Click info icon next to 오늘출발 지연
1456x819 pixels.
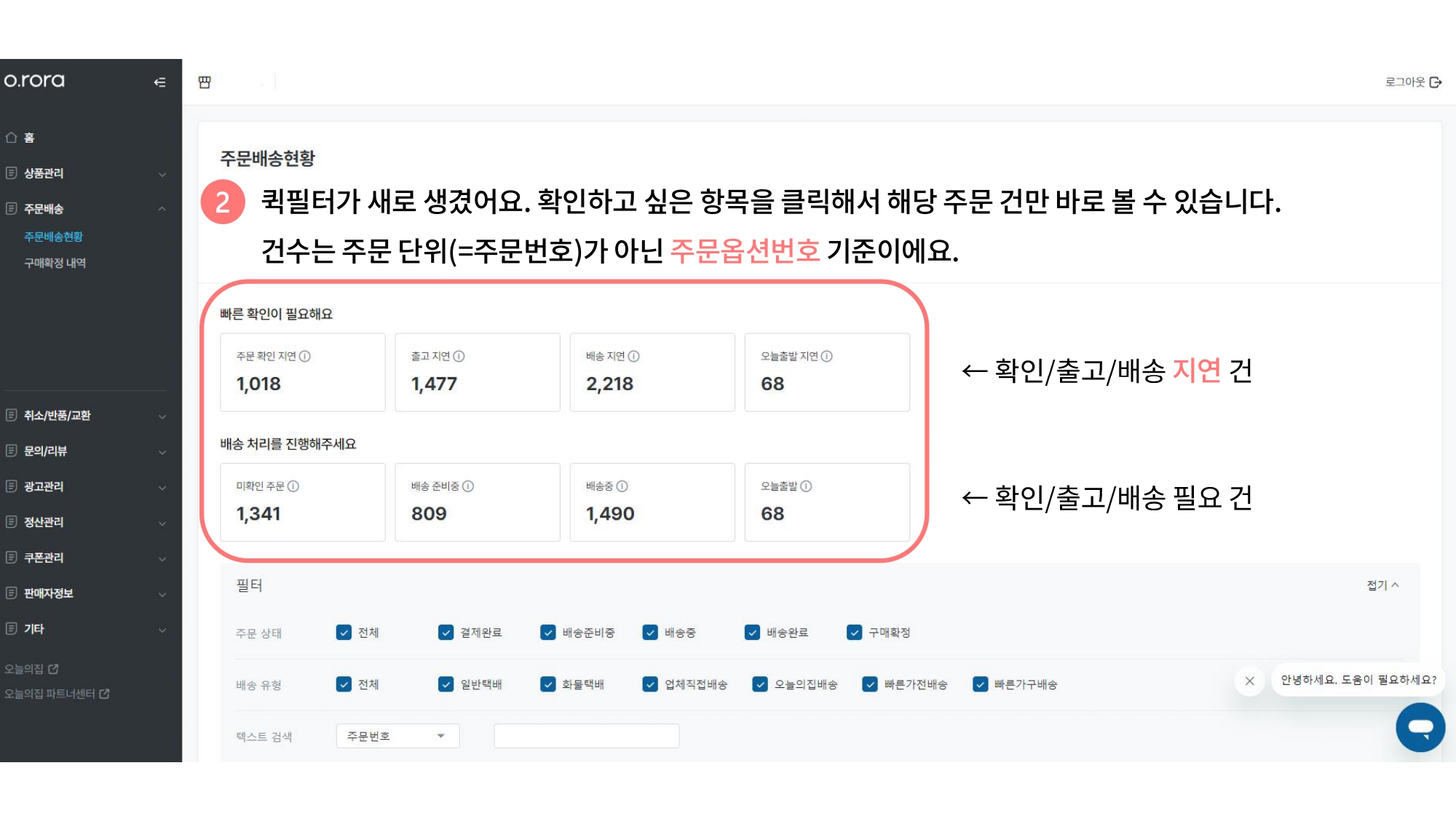[x=827, y=356]
